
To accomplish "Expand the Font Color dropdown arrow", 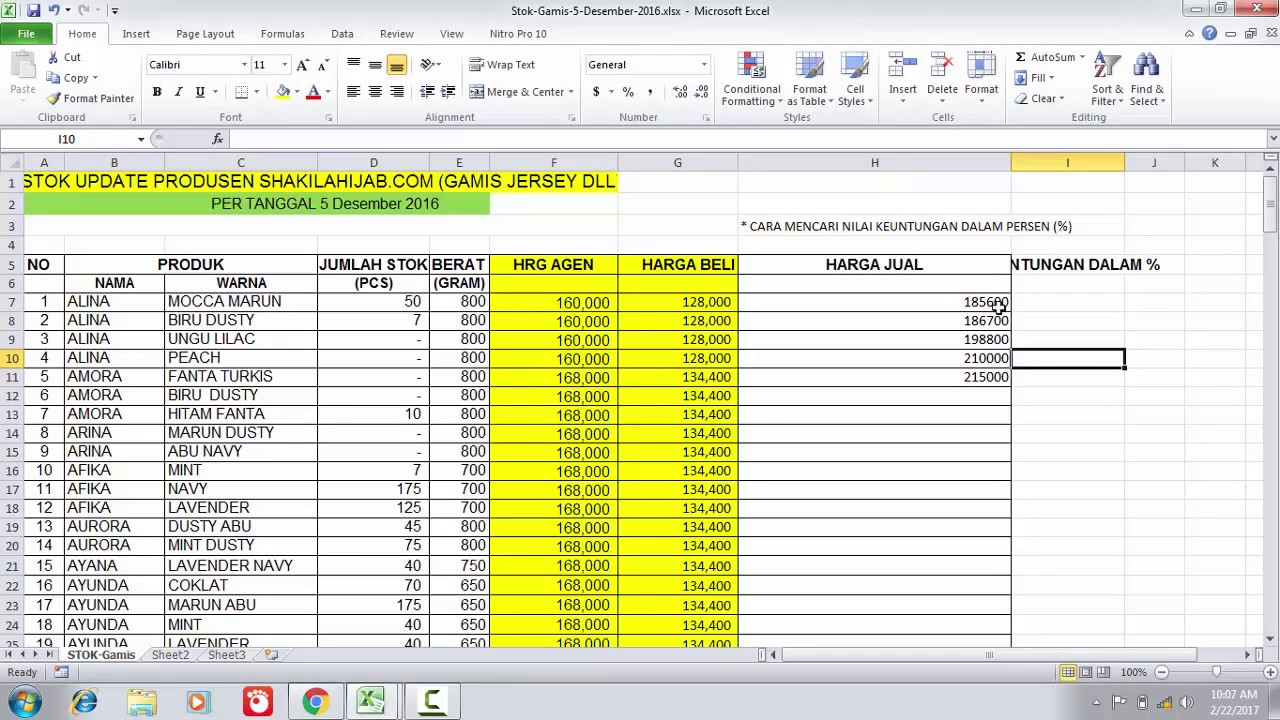I will pyautogui.click(x=327, y=92).
